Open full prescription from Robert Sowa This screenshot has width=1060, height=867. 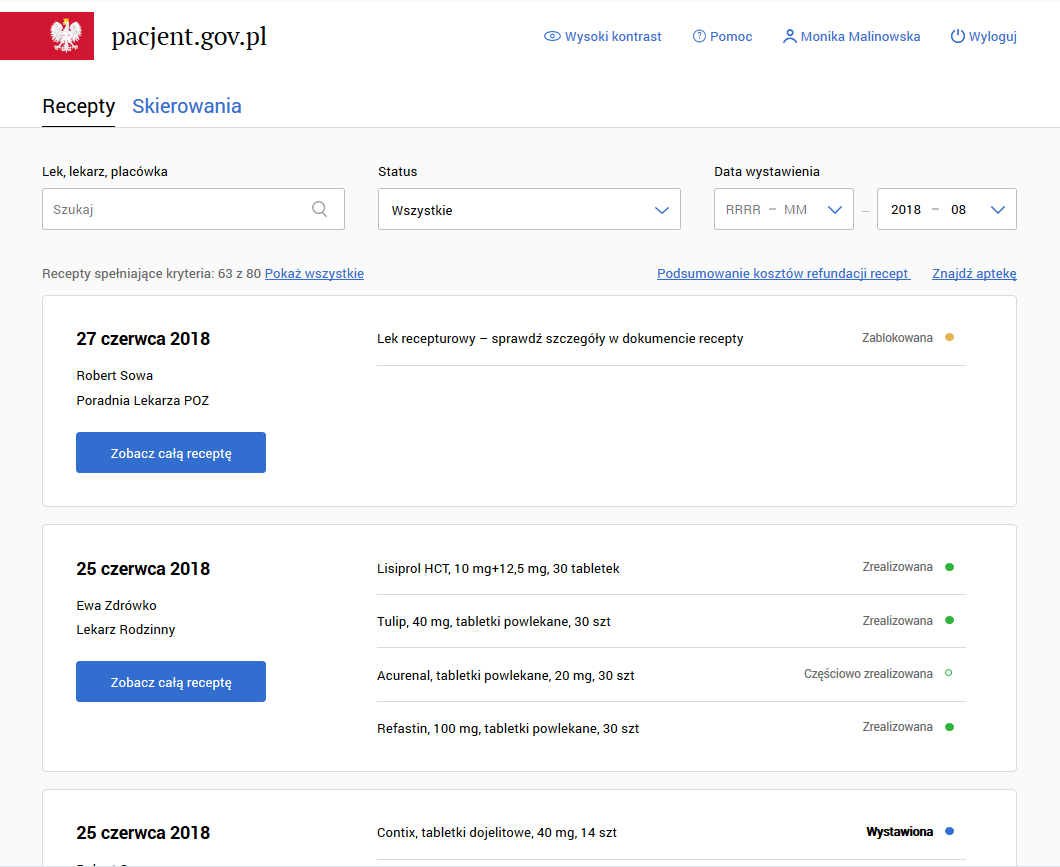click(171, 453)
